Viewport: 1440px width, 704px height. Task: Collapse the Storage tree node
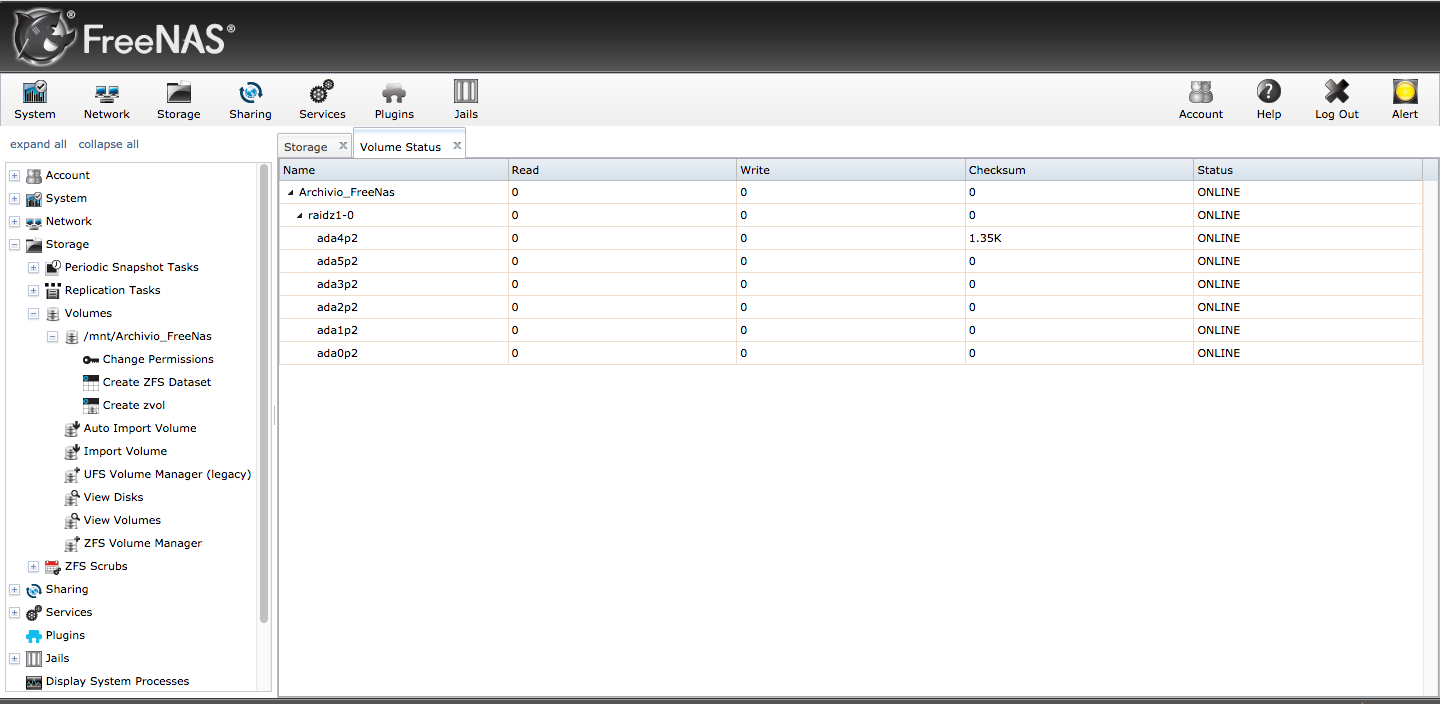coord(14,244)
